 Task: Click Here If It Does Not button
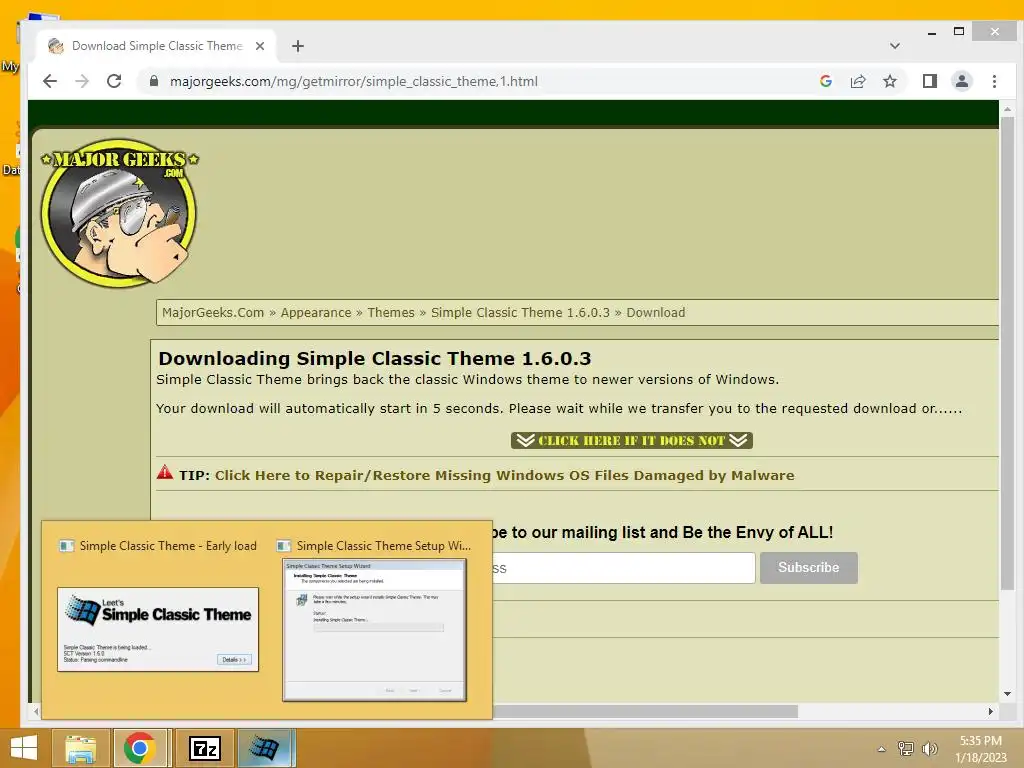(632, 440)
